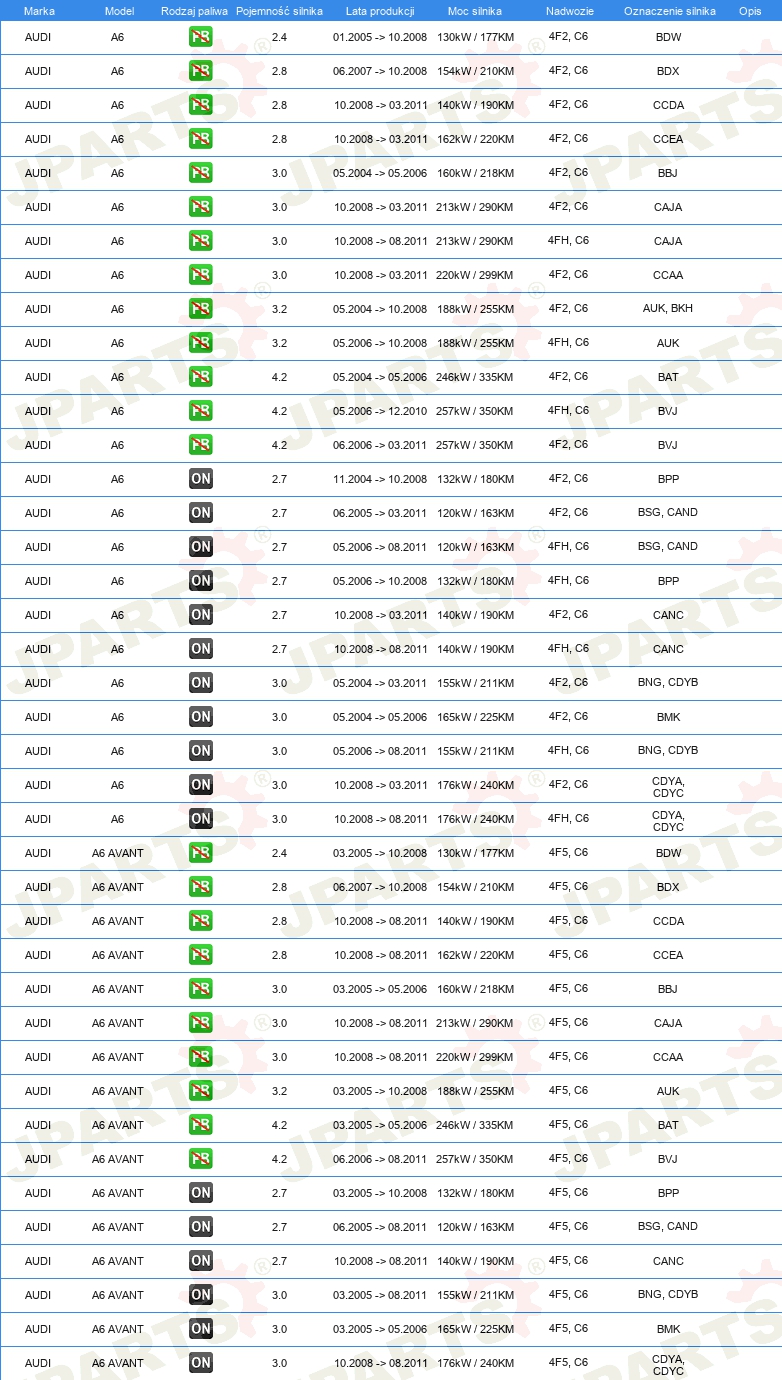Viewport: 782px width, 1380px height.
Task: Click the 4FH, C6 cell in the 3.2 AUK row
Action: click(568, 343)
